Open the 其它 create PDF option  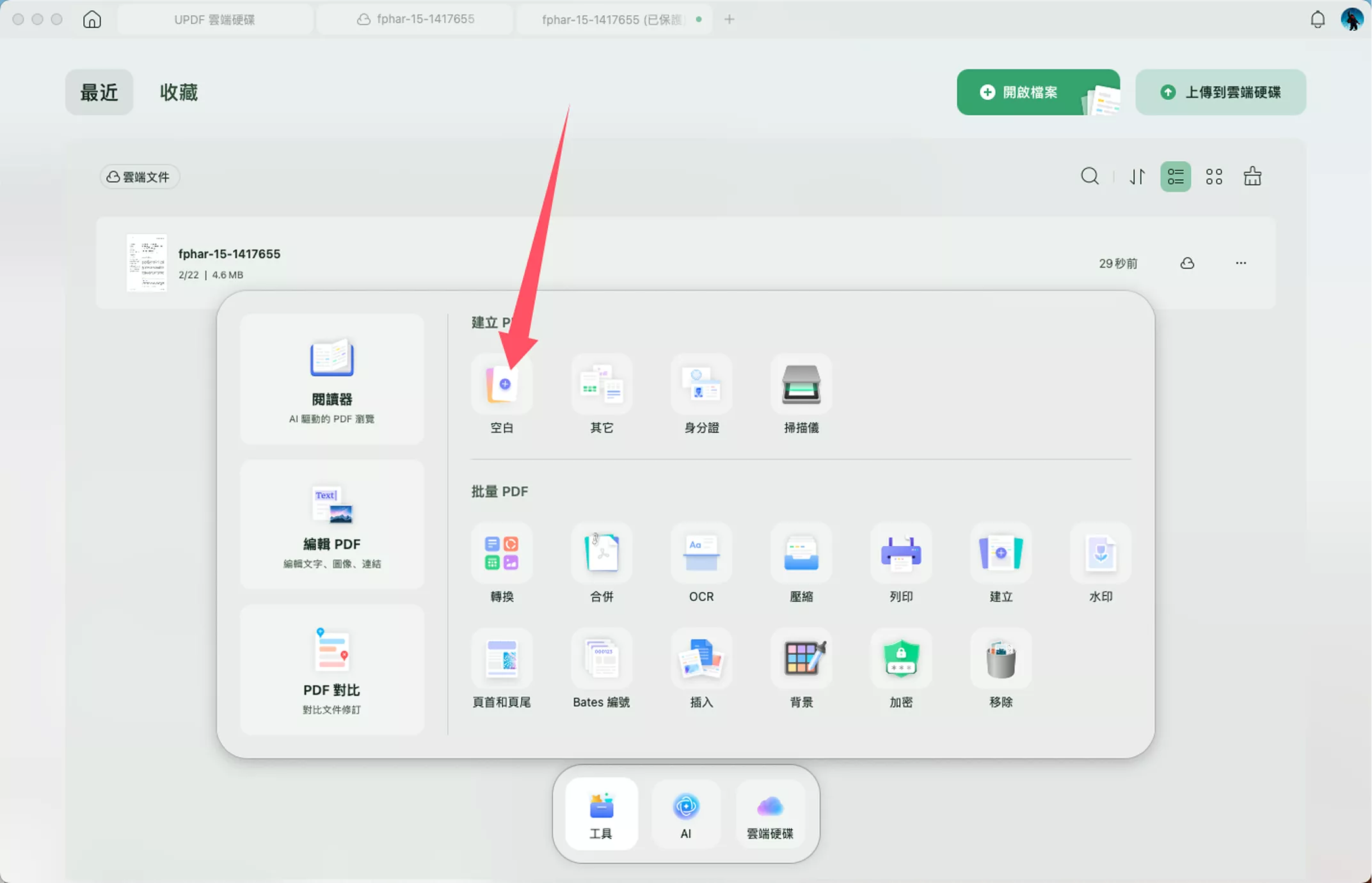coord(602,385)
